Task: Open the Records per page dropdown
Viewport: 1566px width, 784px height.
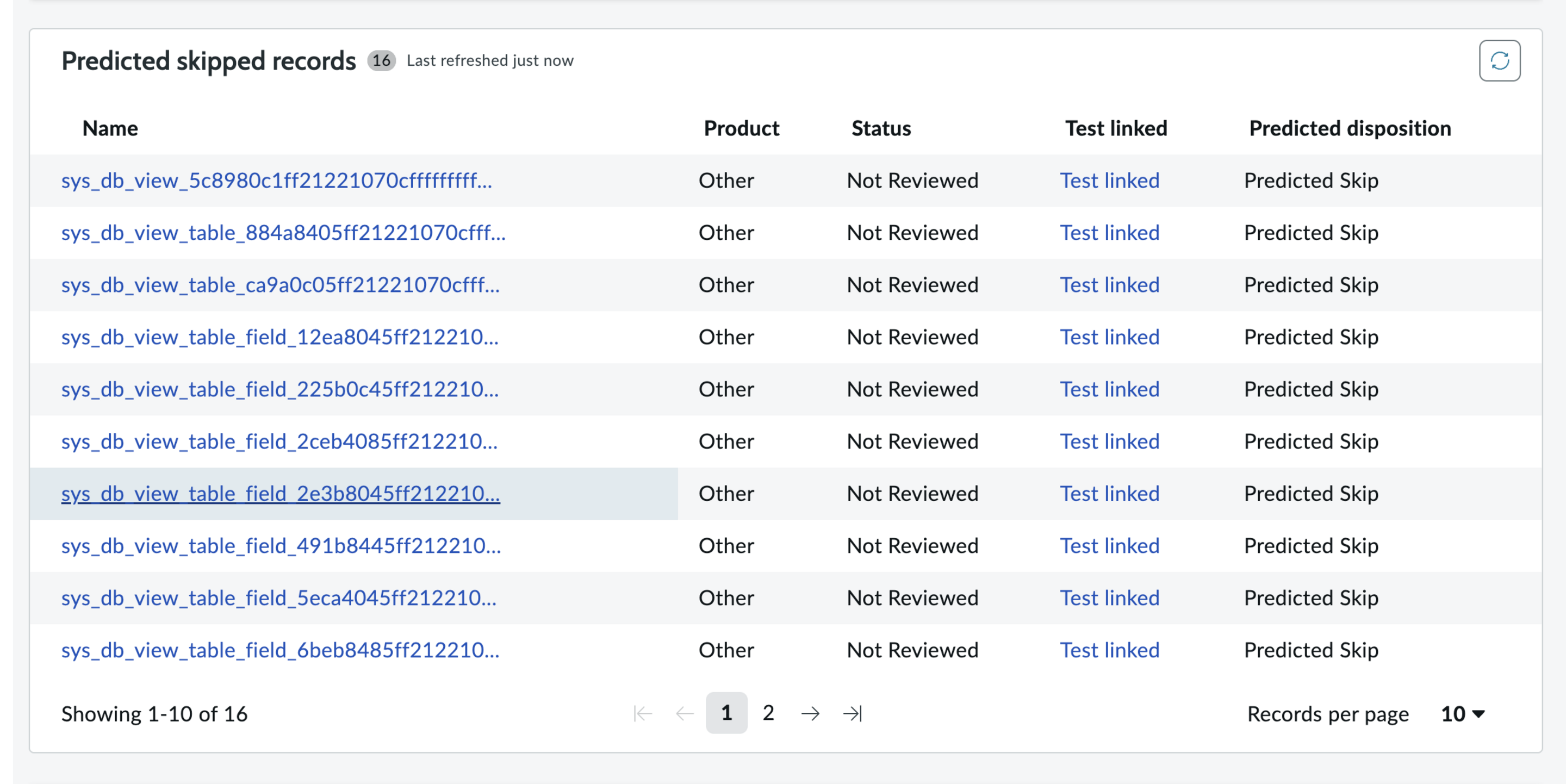Action: click(1463, 713)
